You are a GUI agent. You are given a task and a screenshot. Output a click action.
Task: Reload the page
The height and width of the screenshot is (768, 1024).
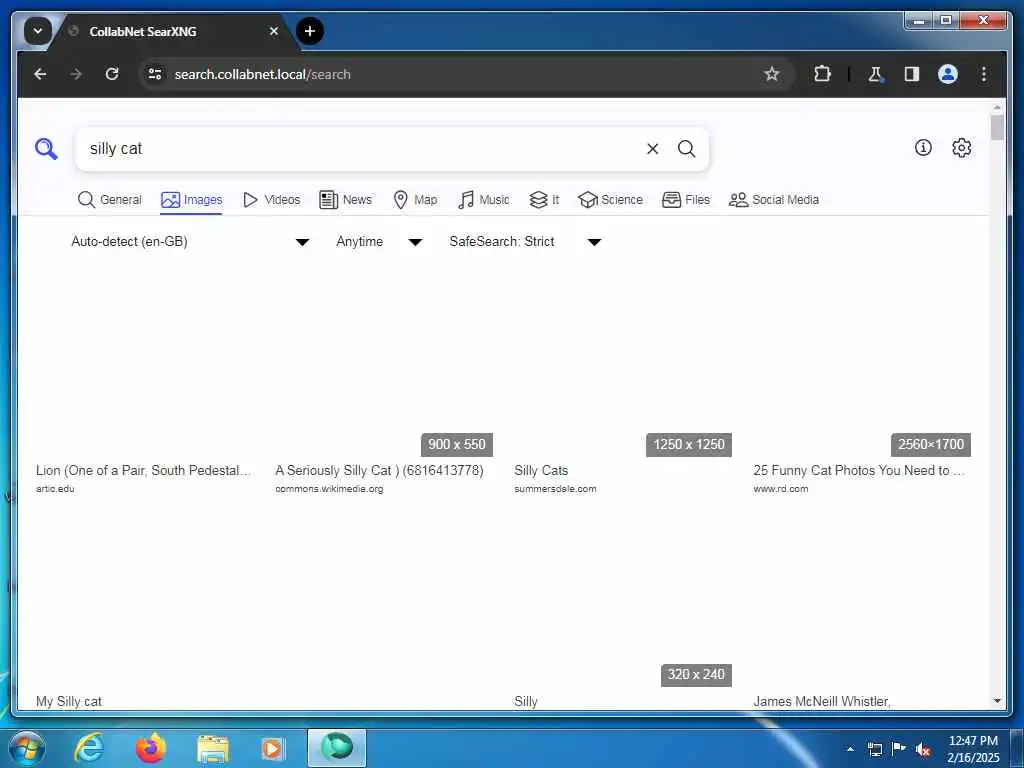point(112,74)
